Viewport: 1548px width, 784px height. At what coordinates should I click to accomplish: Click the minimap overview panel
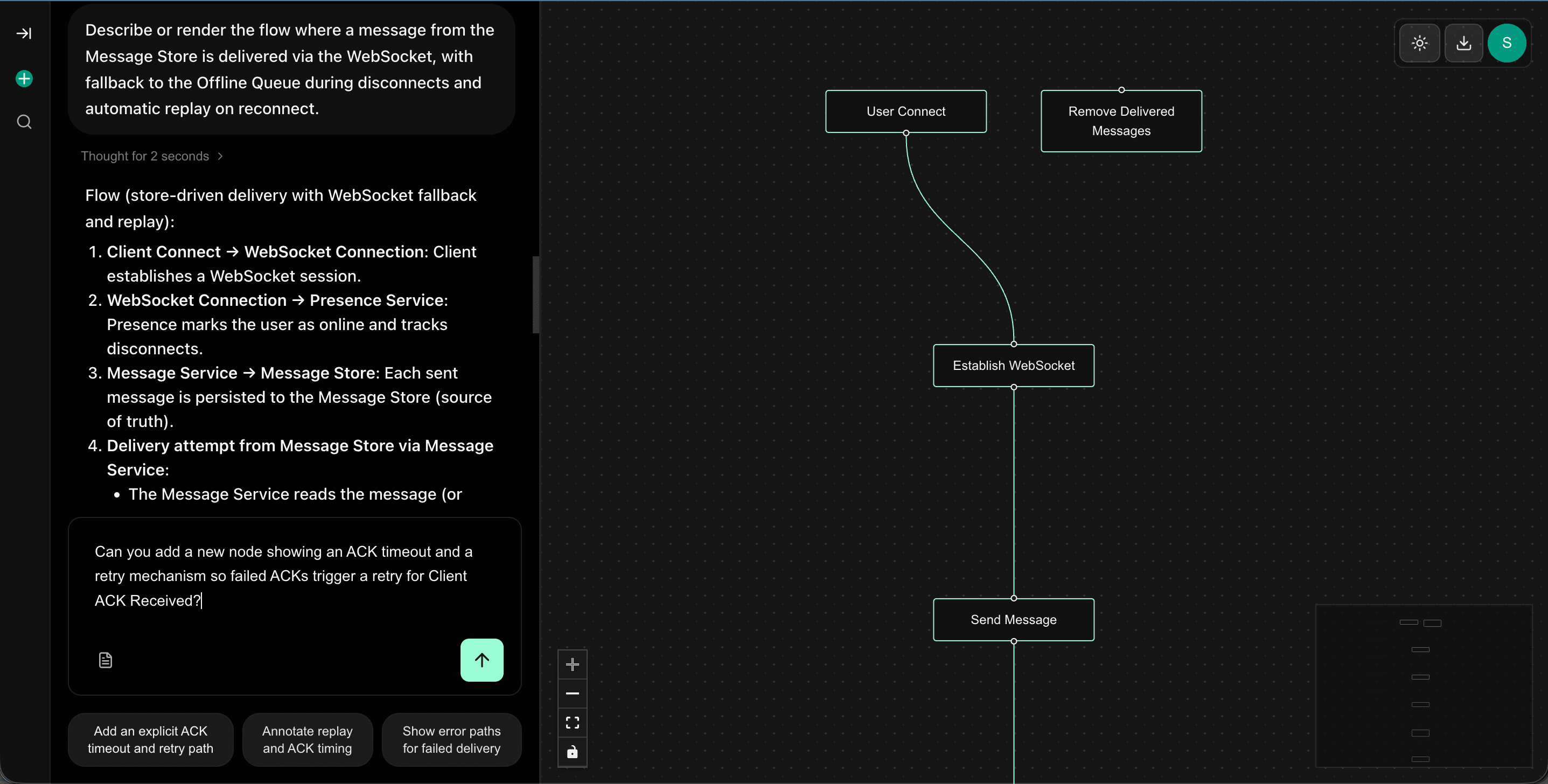(x=1423, y=685)
